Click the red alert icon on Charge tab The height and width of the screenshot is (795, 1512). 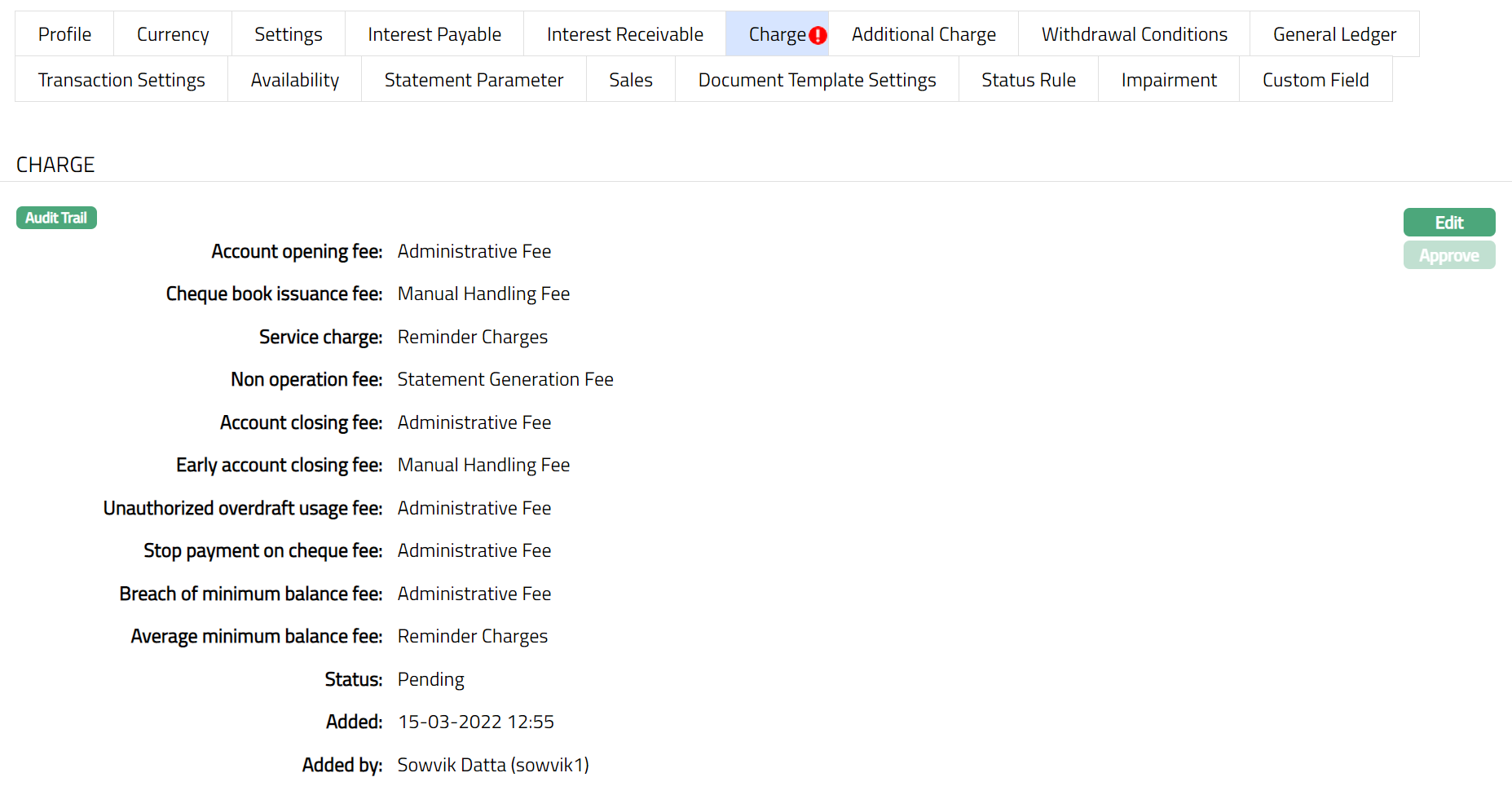[818, 35]
